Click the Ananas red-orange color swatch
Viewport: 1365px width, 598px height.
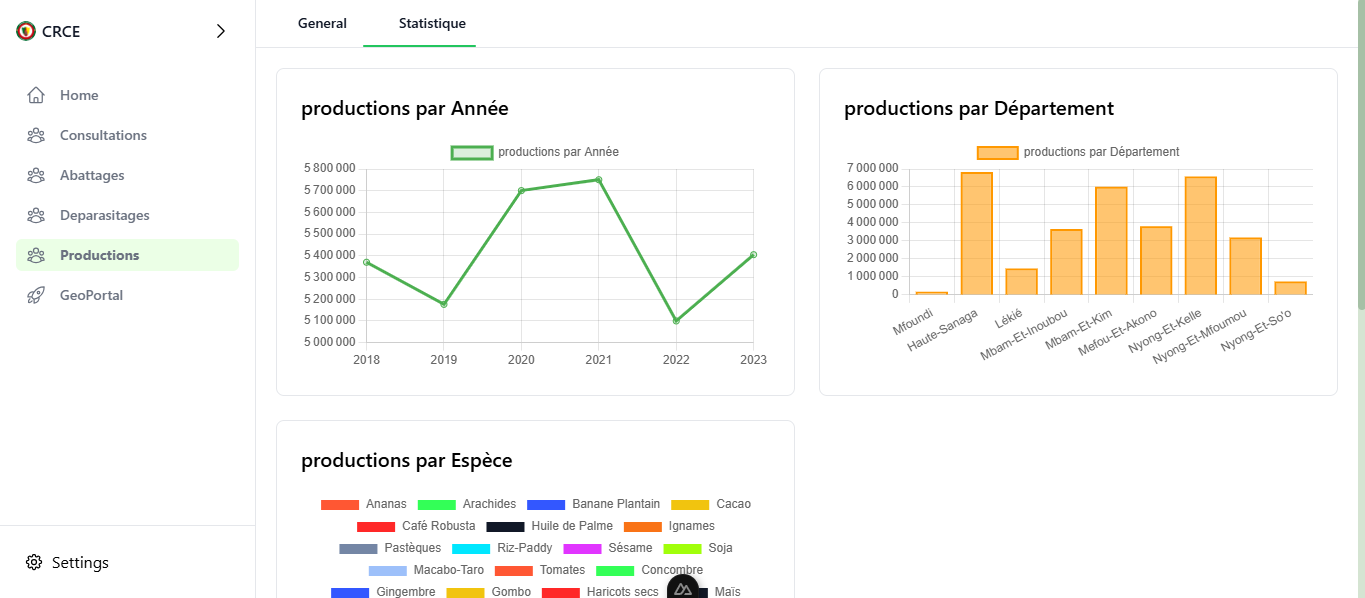pyautogui.click(x=341, y=503)
